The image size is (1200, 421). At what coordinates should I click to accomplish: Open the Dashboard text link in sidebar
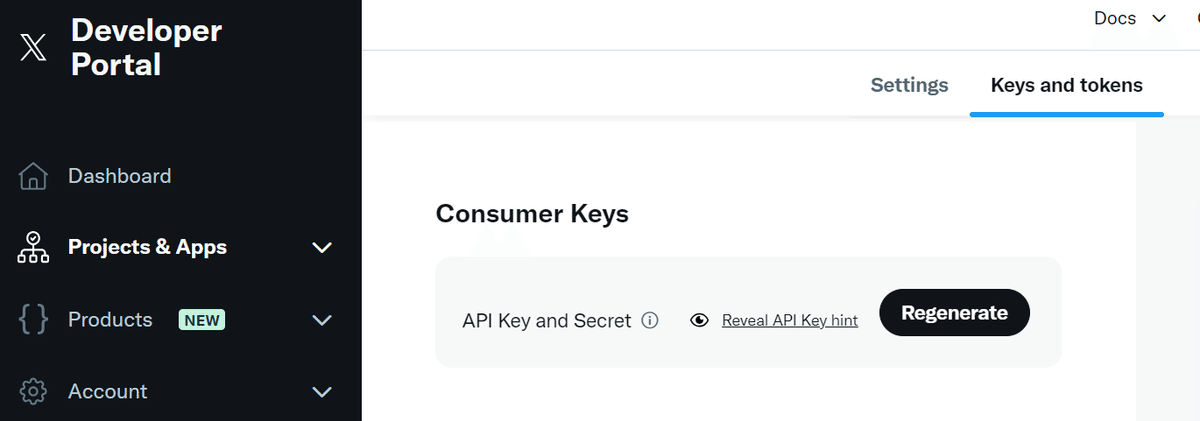[x=119, y=176]
